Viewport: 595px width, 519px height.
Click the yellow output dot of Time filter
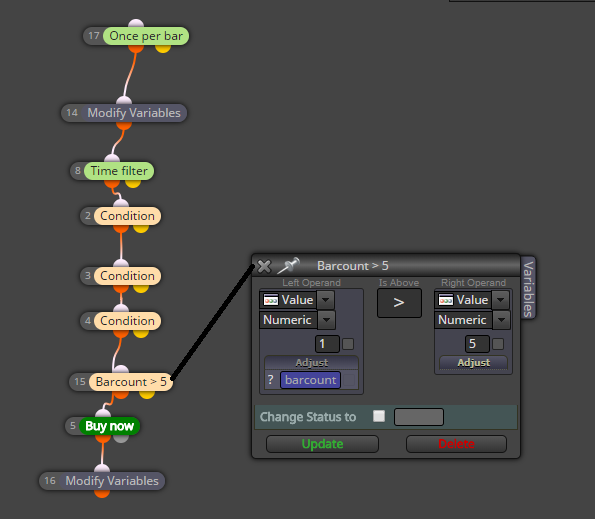(133, 184)
